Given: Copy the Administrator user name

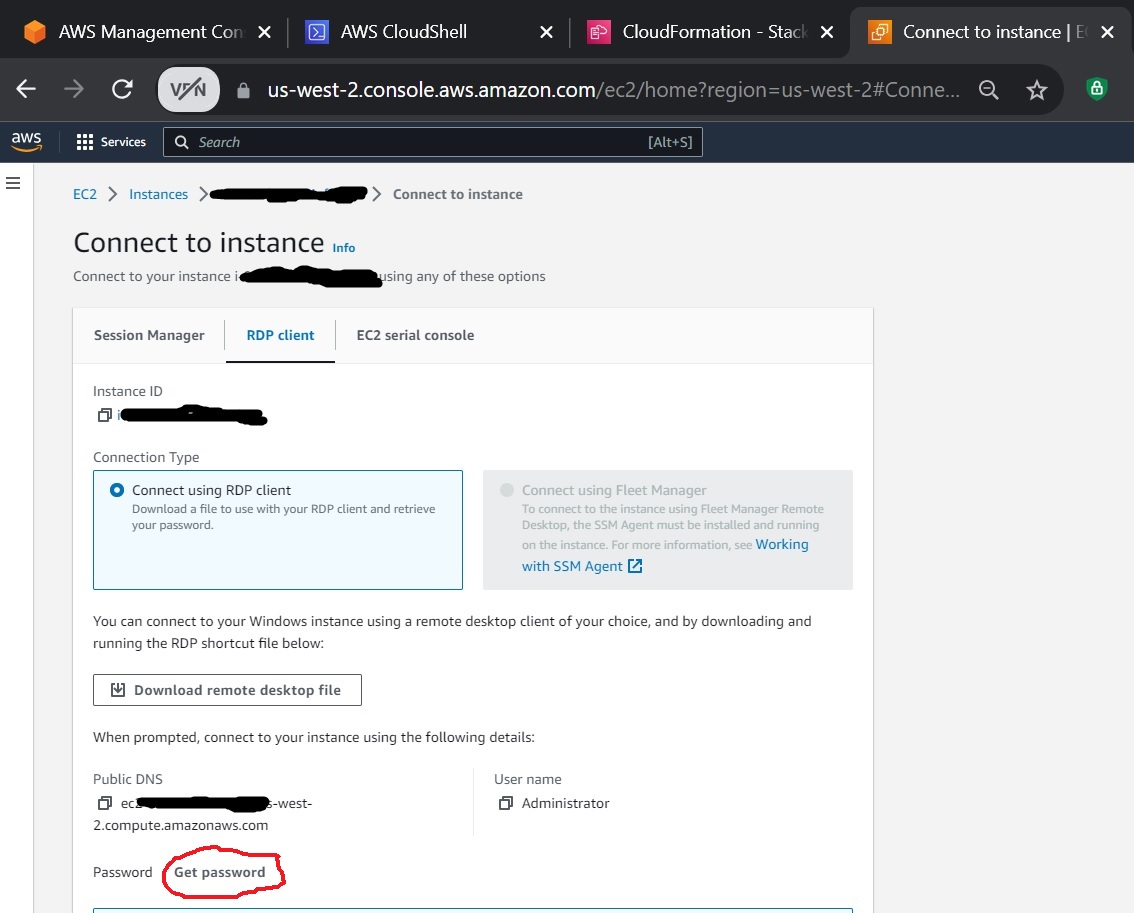Looking at the screenshot, I should coord(506,803).
